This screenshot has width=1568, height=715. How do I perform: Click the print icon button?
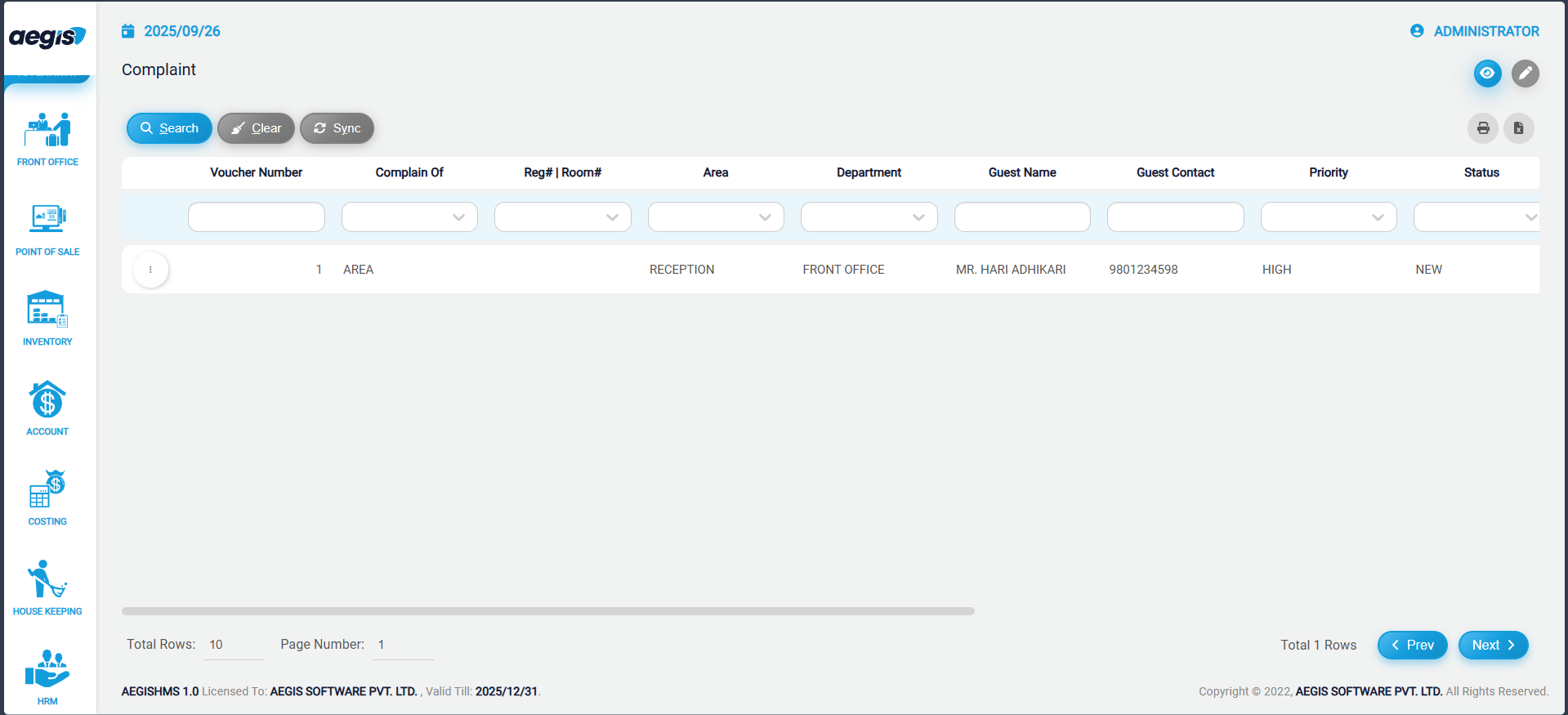[1483, 128]
